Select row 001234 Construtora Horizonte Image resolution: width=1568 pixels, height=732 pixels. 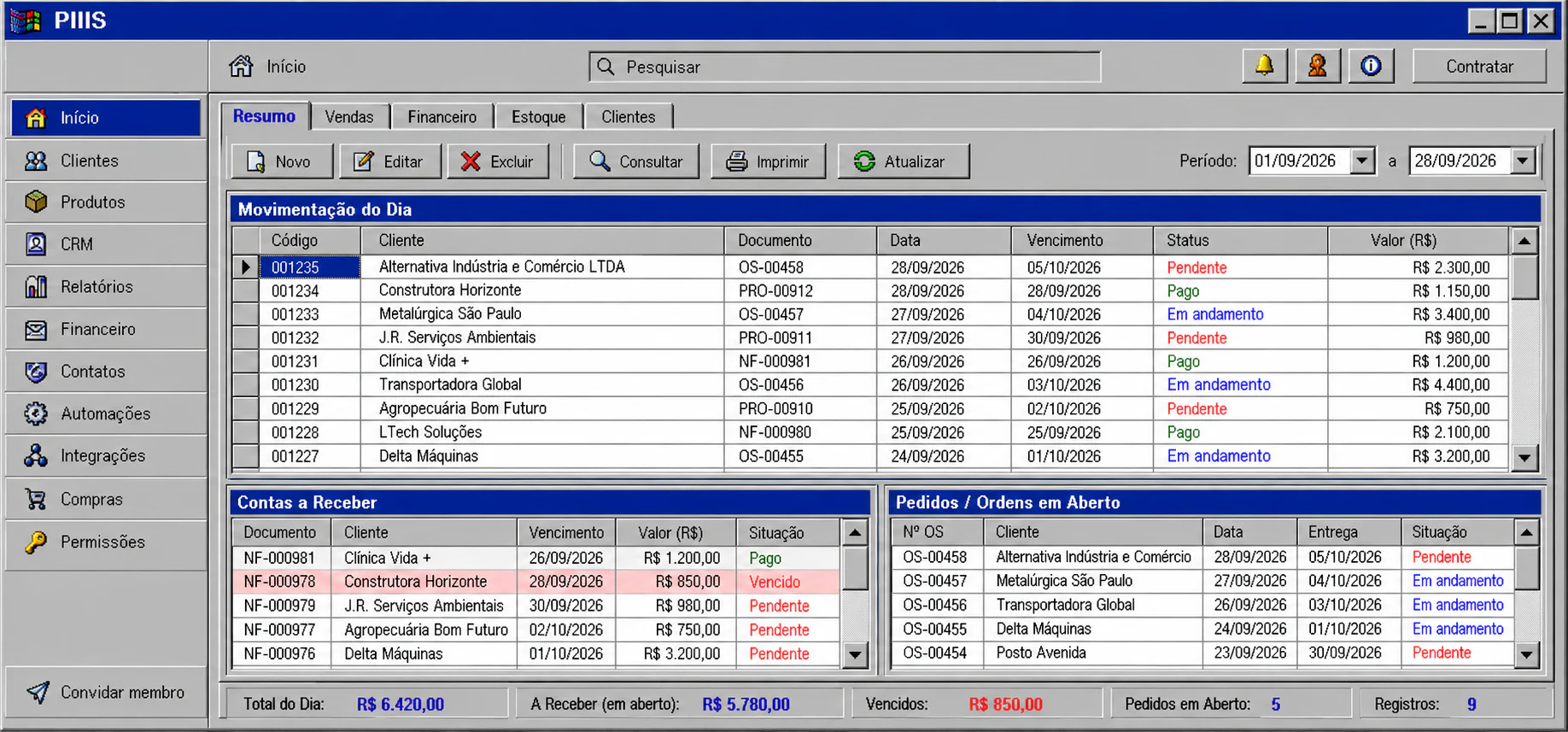click(871, 290)
